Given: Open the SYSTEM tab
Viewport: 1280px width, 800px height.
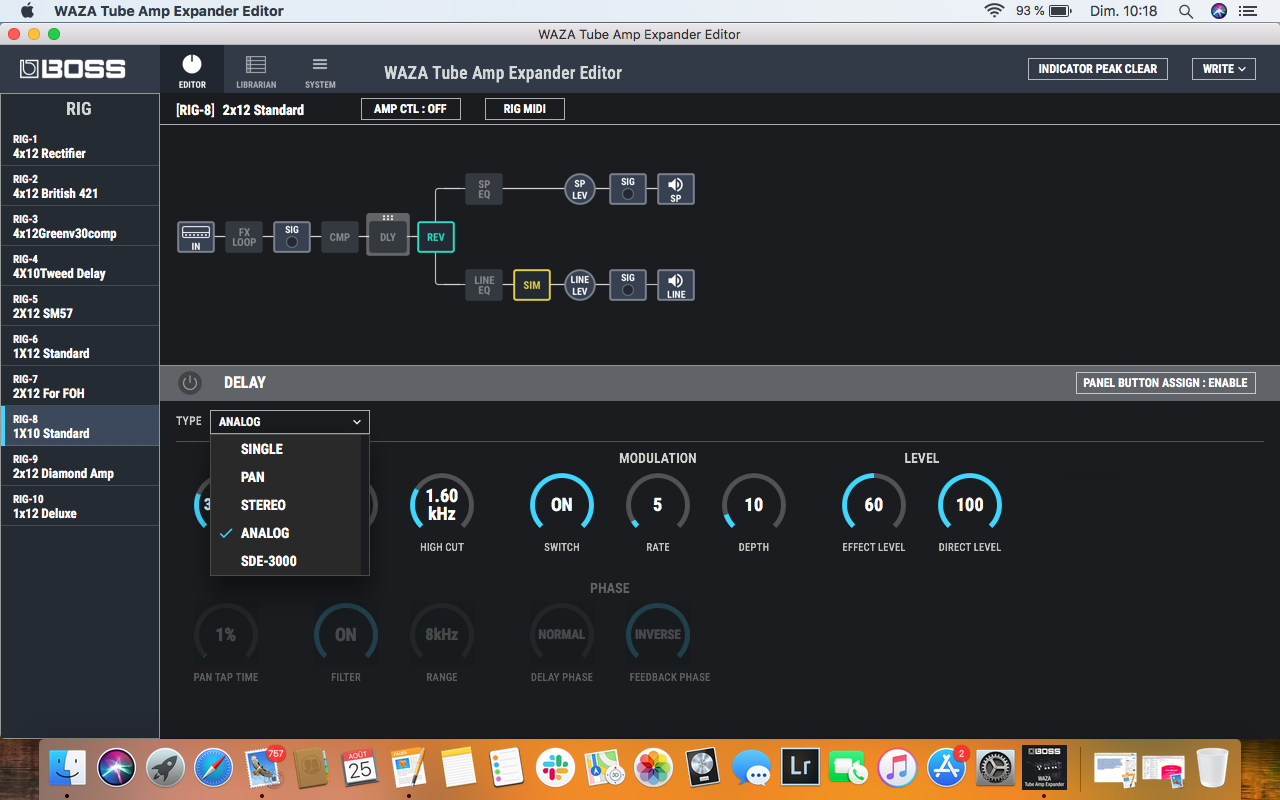Looking at the screenshot, I should coord(319,68).
